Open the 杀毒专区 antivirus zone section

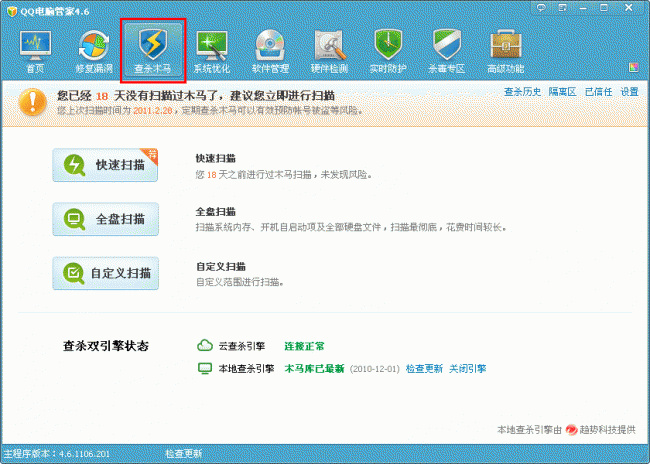[447, 52]
